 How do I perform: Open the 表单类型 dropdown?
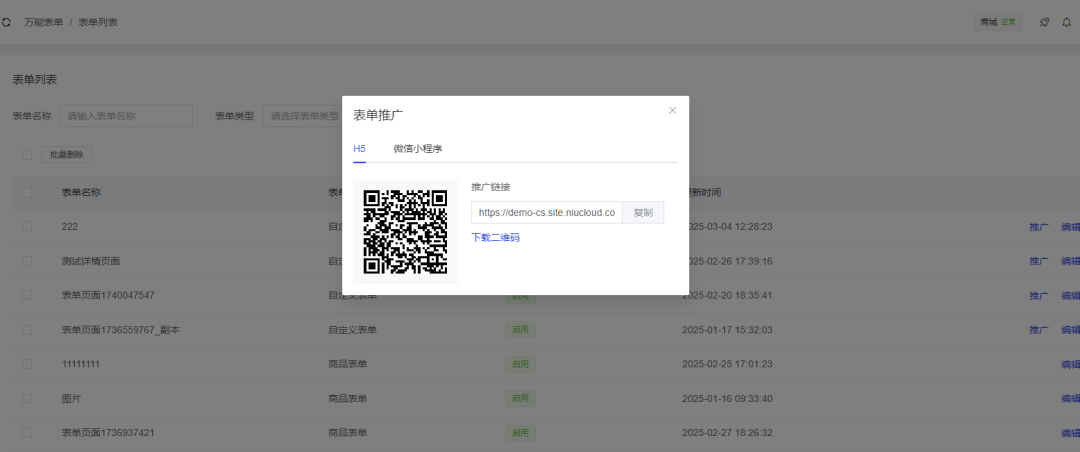coord(302,116)
